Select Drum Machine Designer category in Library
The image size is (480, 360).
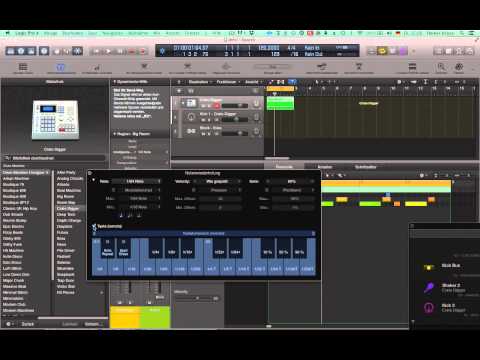tap(26, 173)
